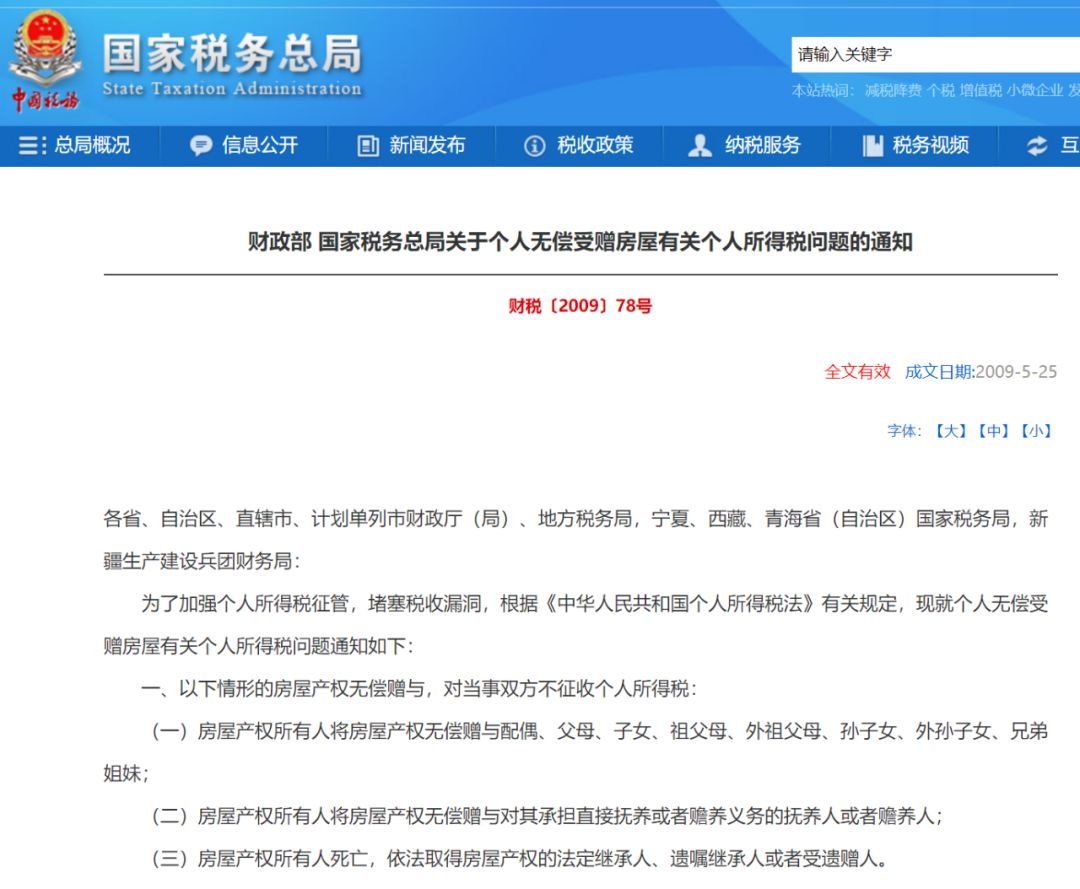Viewport: 1080px width, 889px height.
Task: Open the 总局概况 menu
Action: (92, 145)
